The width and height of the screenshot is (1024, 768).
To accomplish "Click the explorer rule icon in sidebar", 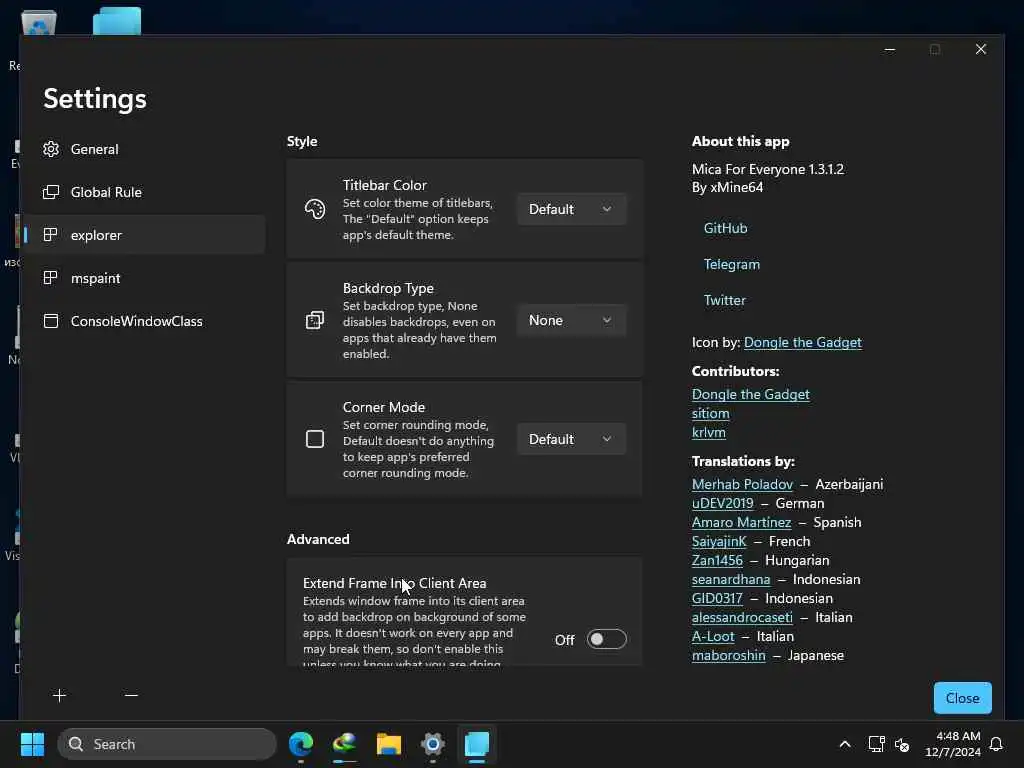I will (x=50, y=234).
